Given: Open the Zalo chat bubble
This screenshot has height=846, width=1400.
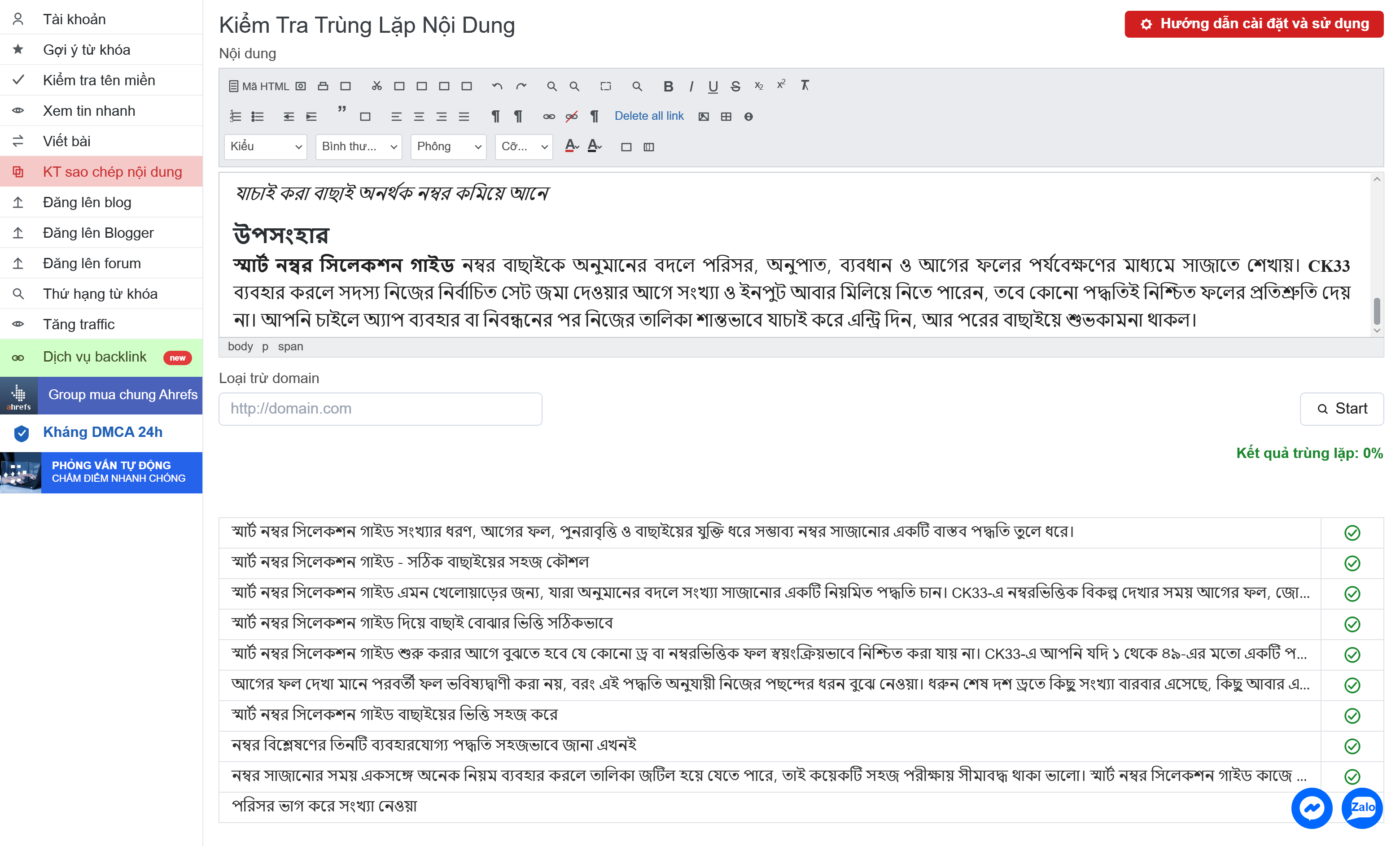Looking at the screenshot, I should (x=1362, y=808).
